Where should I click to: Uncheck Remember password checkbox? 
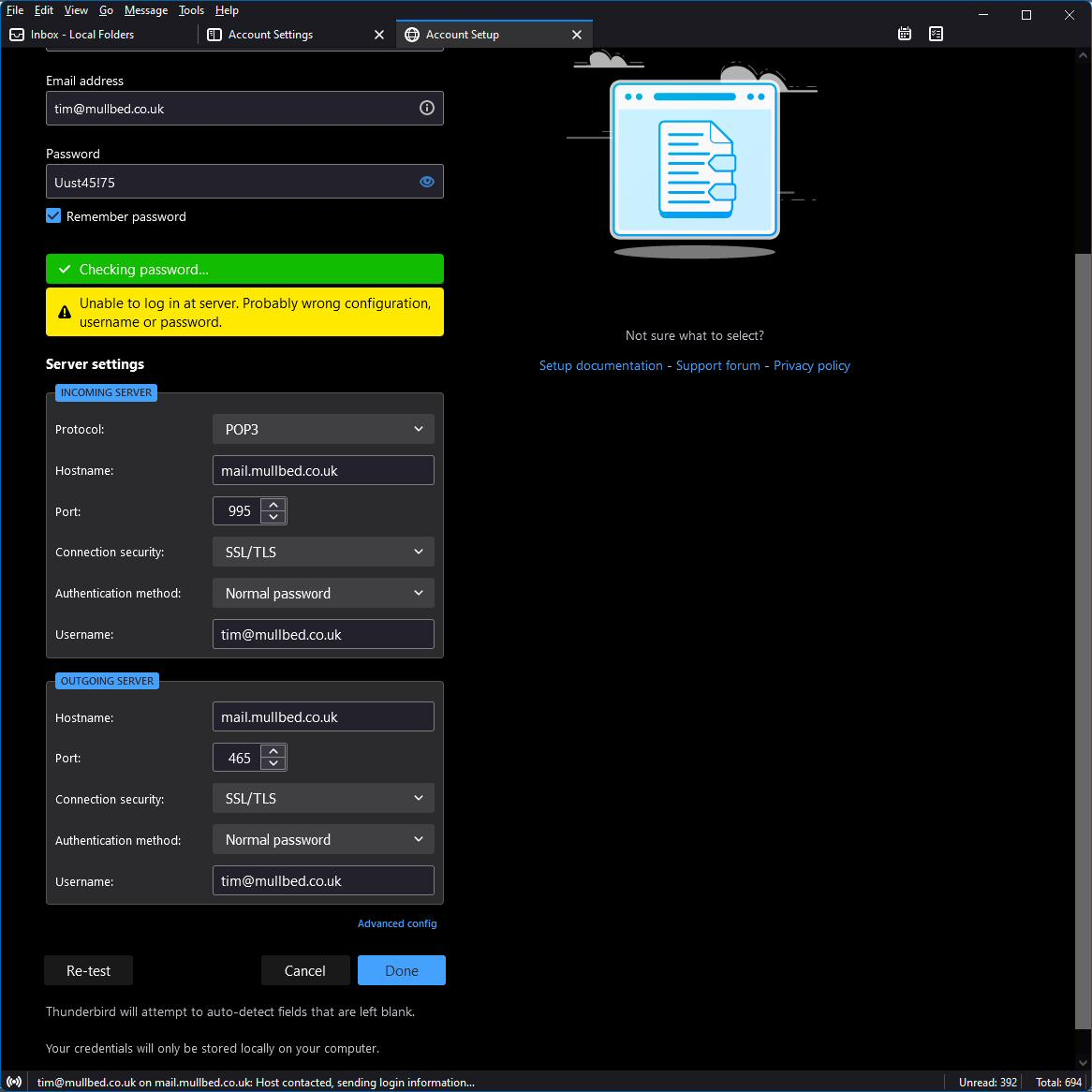coord(53,216)
